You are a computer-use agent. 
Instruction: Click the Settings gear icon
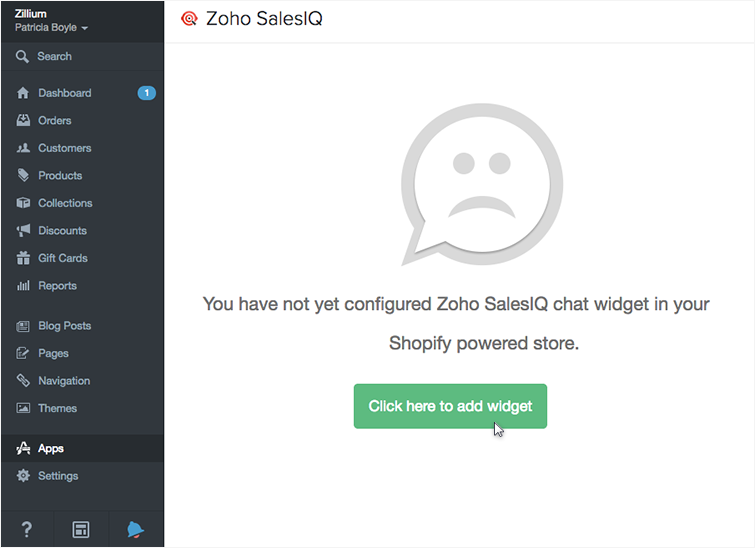23,476
